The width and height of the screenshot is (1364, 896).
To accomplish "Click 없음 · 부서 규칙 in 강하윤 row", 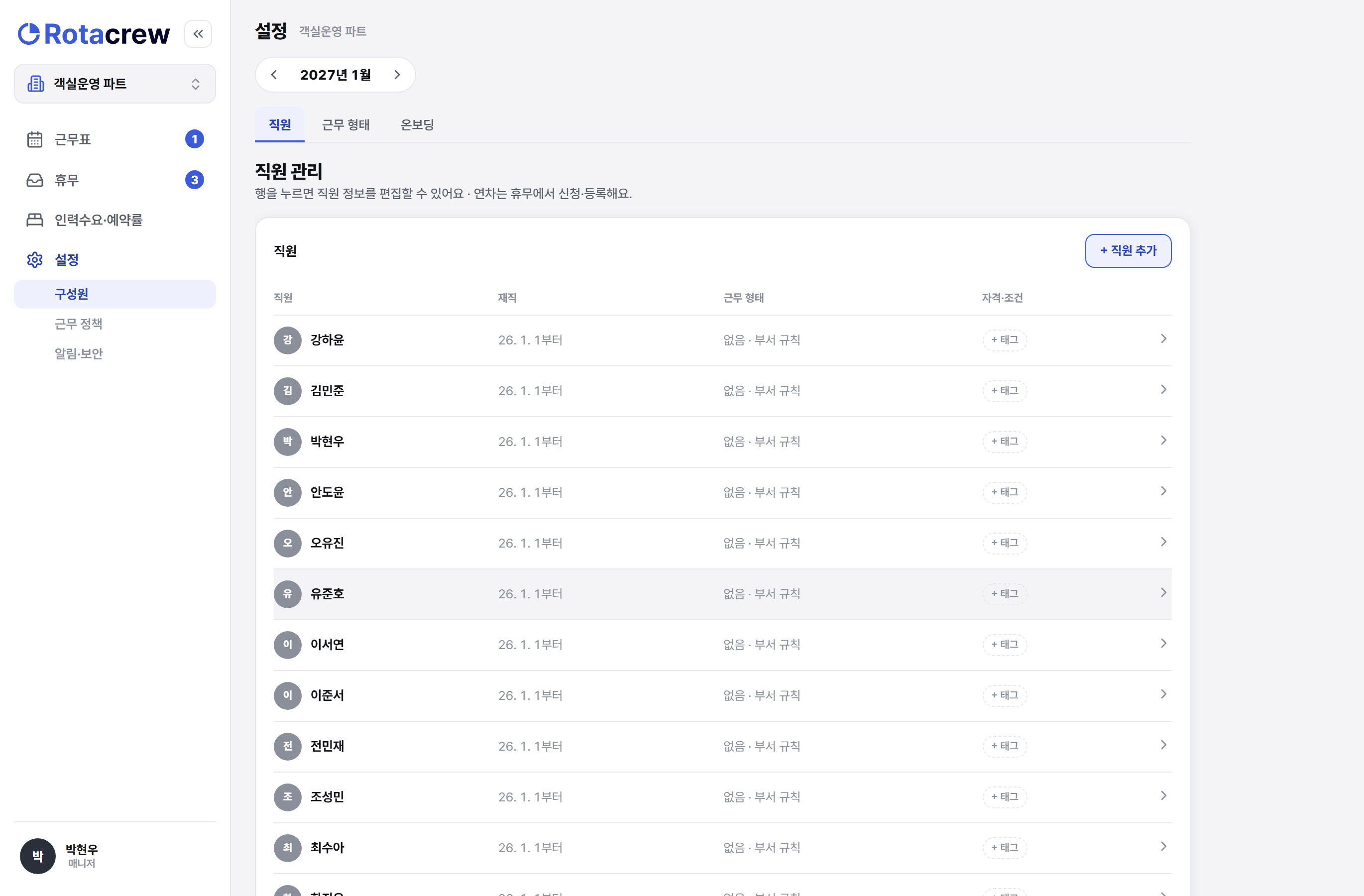I will pyautogui.click(x=762, y=339).
